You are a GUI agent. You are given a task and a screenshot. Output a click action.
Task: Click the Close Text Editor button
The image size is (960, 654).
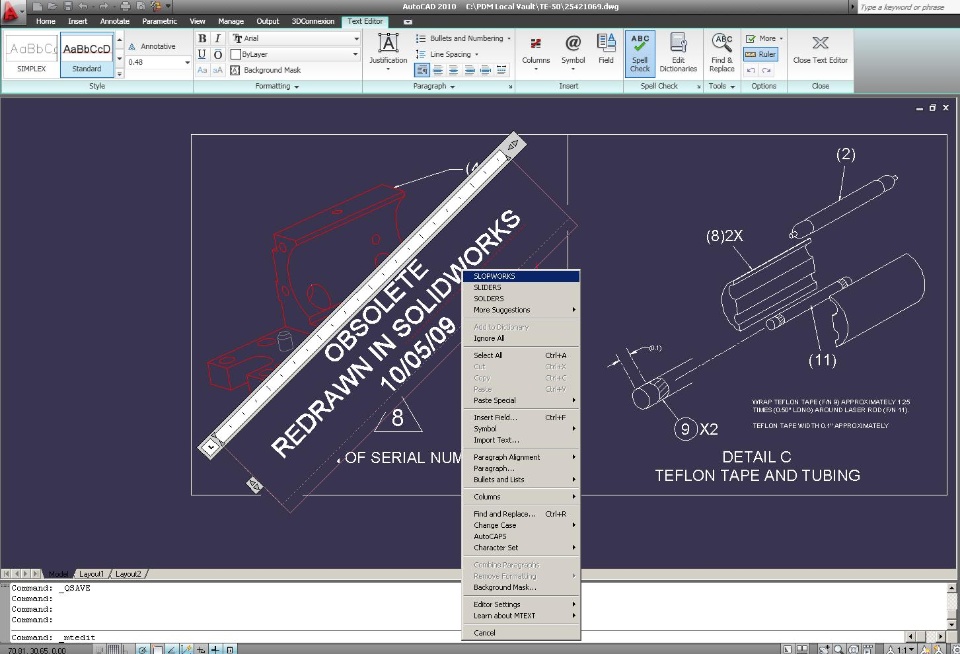(820, 49)
